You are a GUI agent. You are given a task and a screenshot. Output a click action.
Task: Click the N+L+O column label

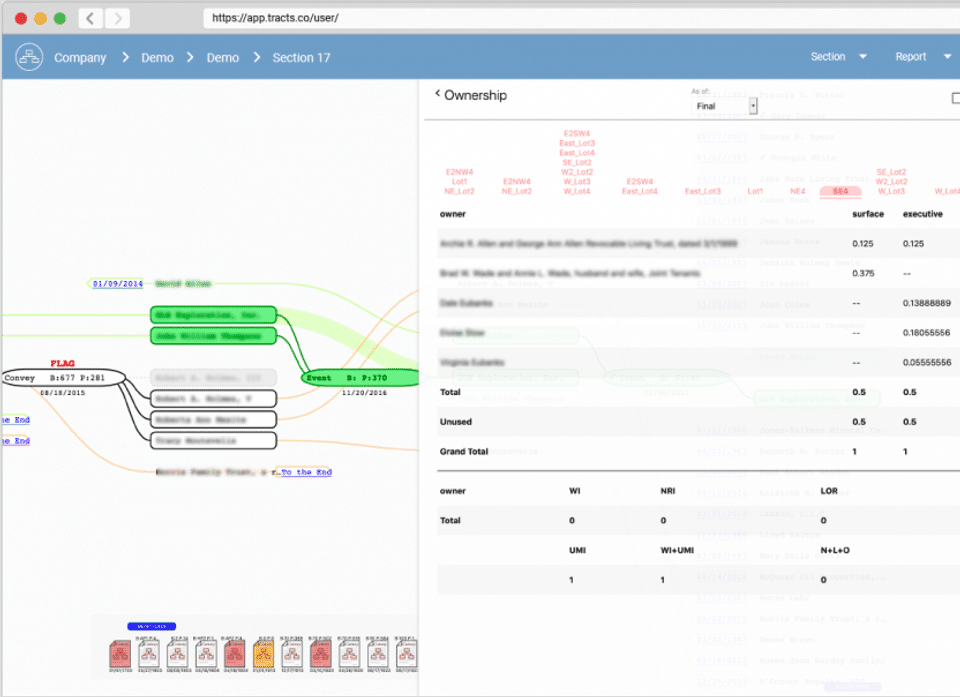835,551
